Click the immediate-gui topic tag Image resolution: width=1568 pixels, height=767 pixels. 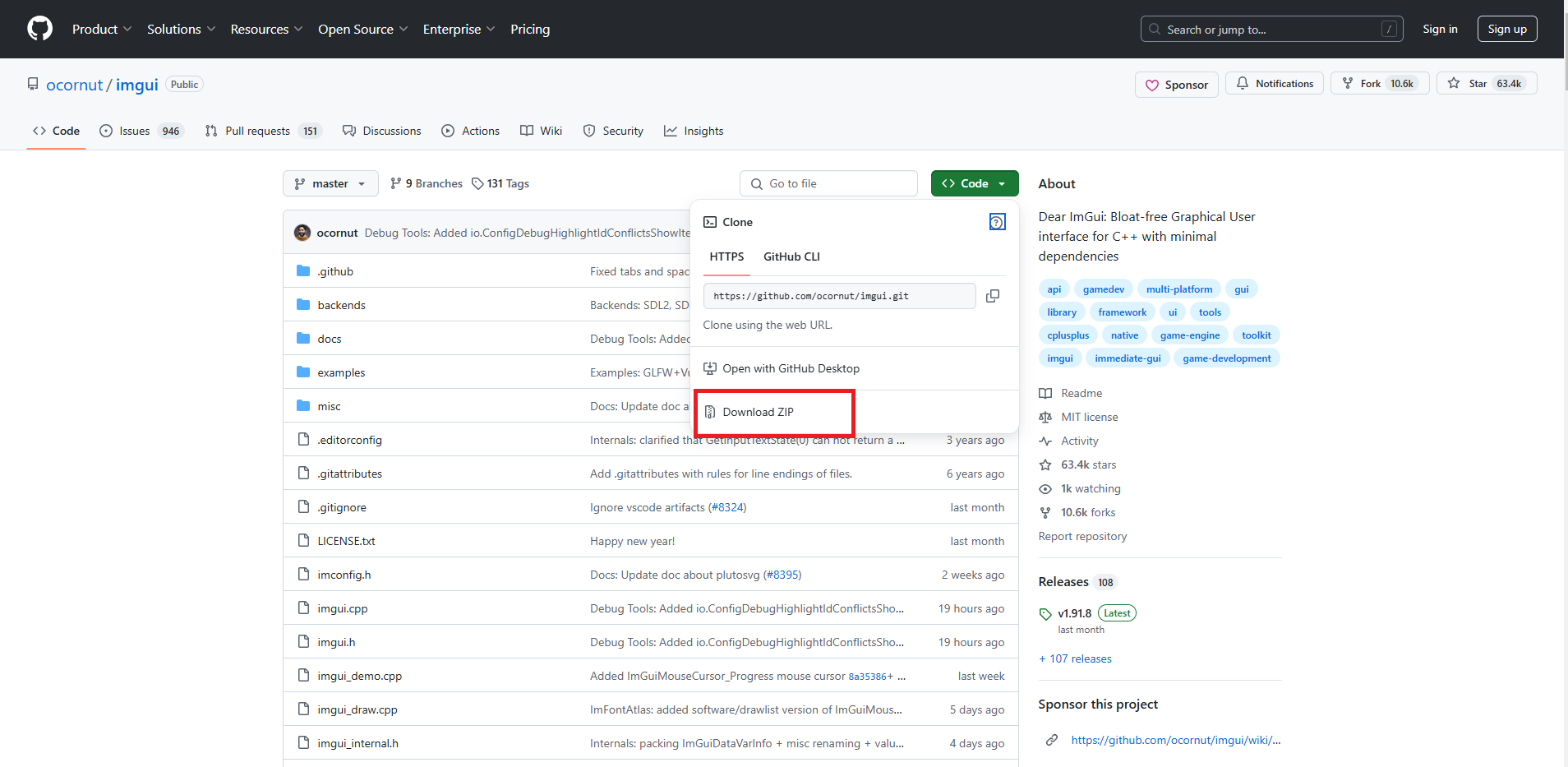[1128, 358]
